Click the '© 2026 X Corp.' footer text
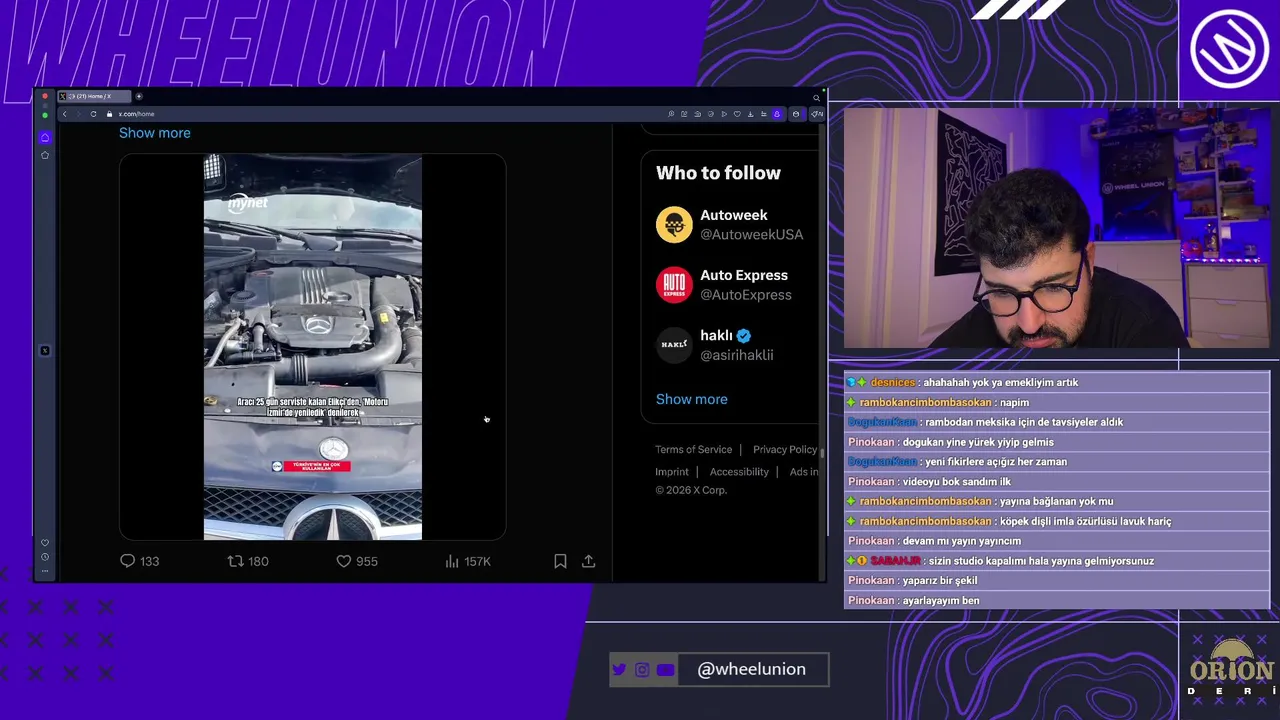 (691, 490)
